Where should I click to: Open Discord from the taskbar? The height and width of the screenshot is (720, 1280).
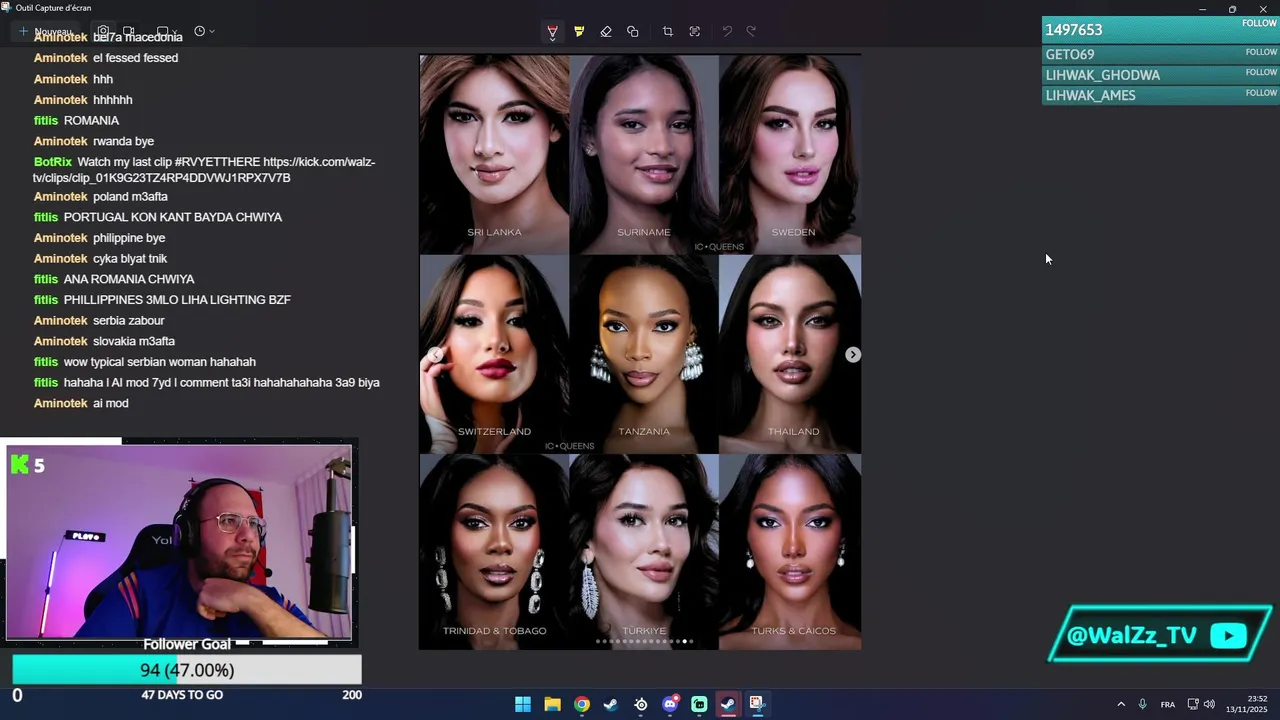click(x=670, y=704)
